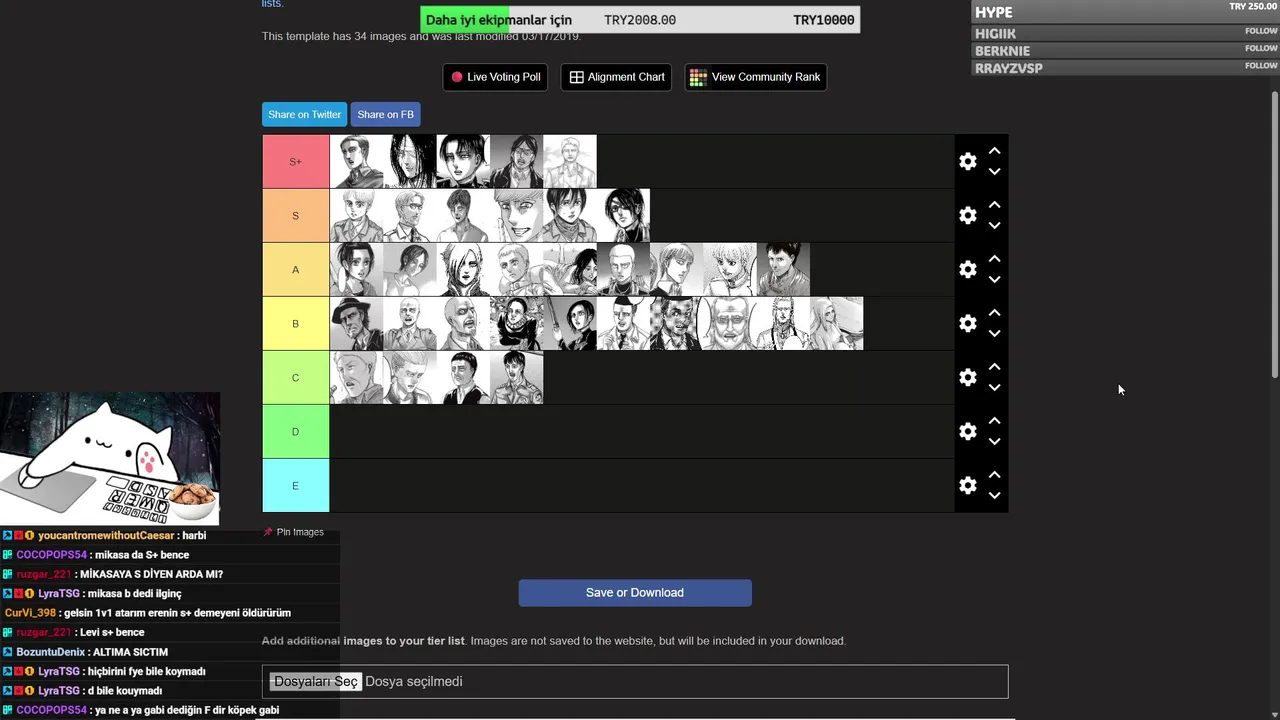Click the green C tier label
Viewport: 1280px width, 720px height.
(295, 377)
